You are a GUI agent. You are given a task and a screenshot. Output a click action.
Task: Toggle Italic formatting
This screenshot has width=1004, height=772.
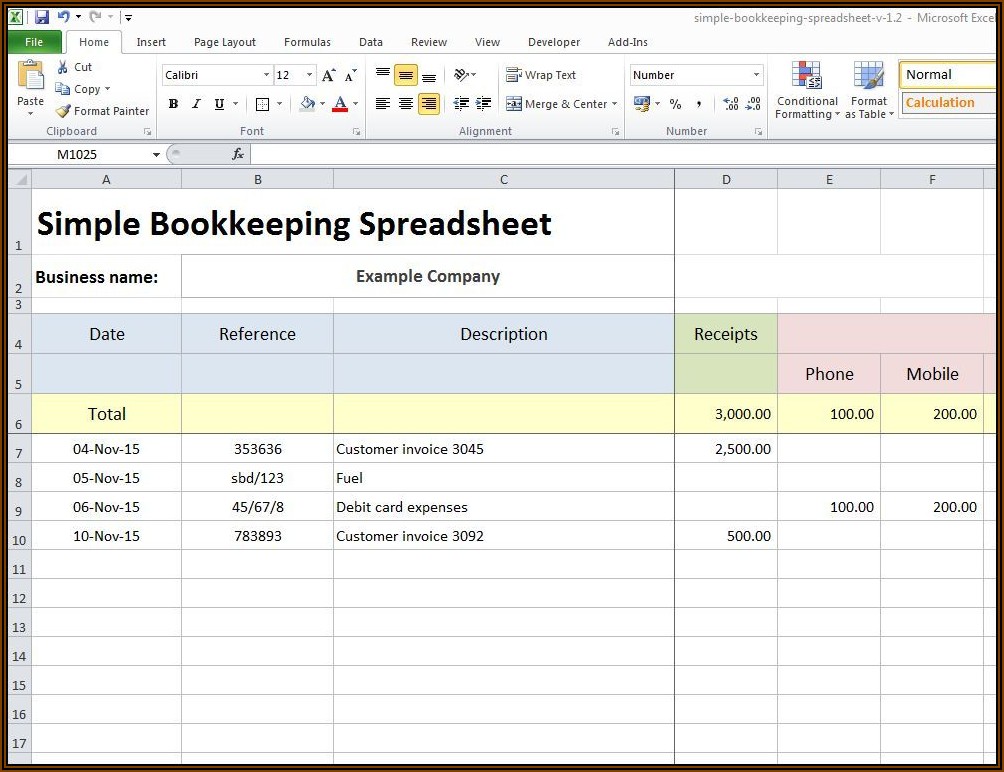(196, 104)
